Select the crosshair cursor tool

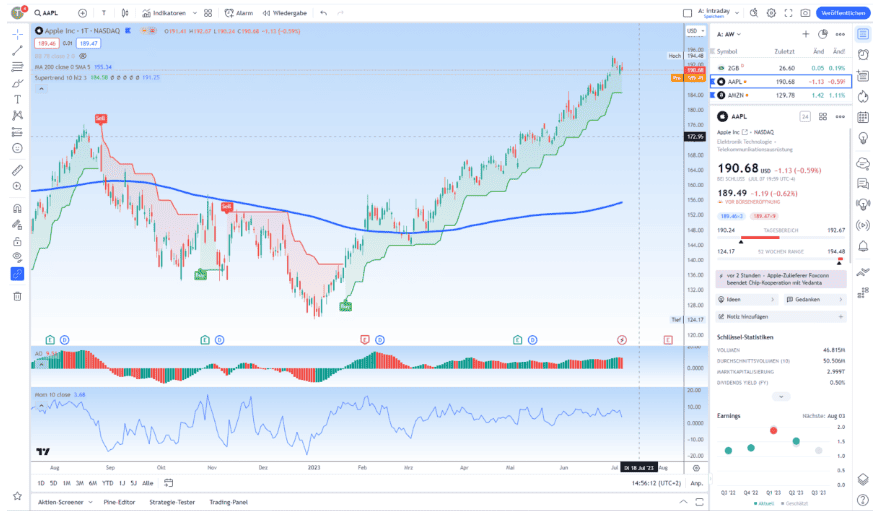click(17, 35)
